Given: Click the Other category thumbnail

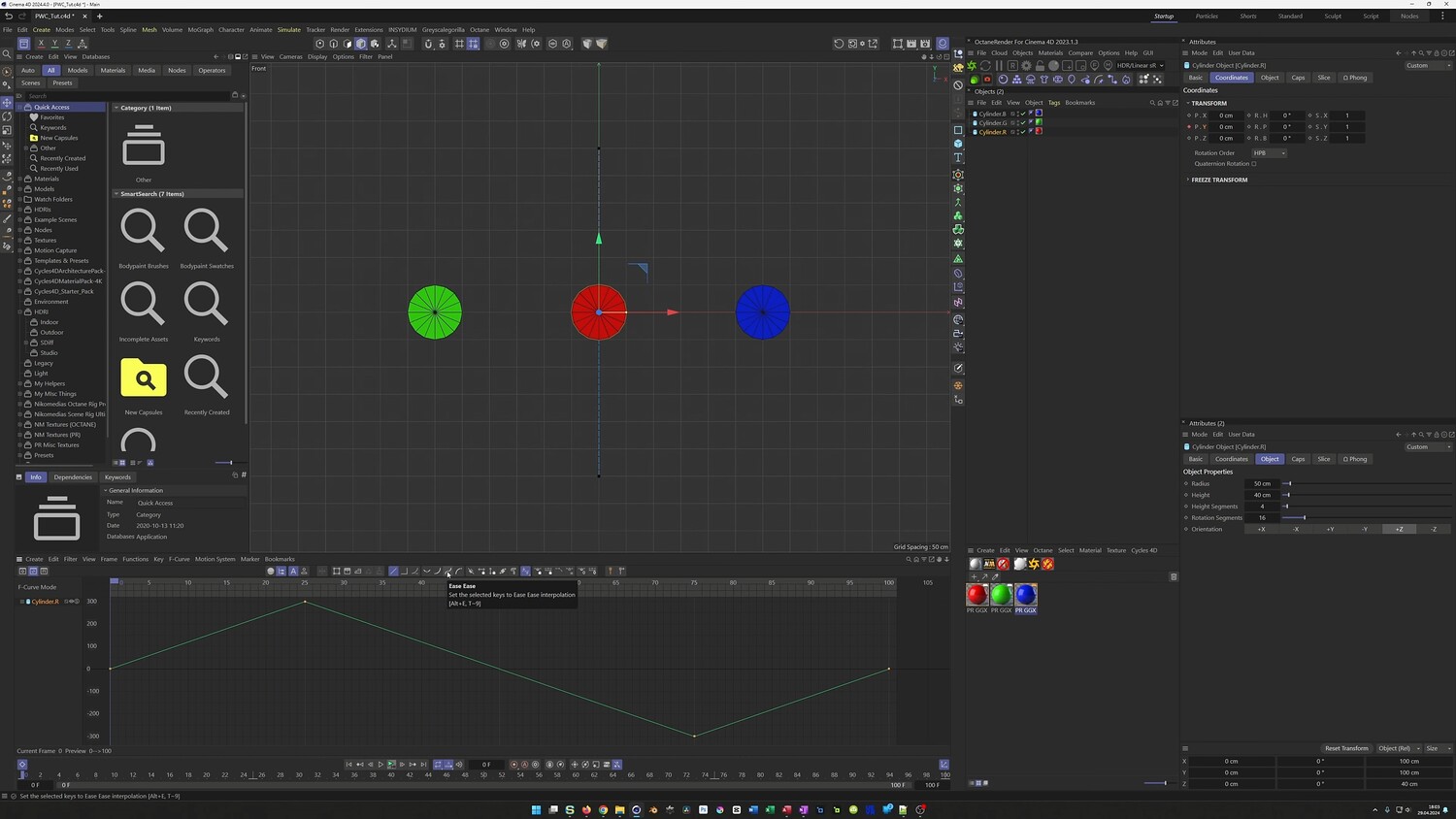Looking at the screenshot, I should 144,147.
